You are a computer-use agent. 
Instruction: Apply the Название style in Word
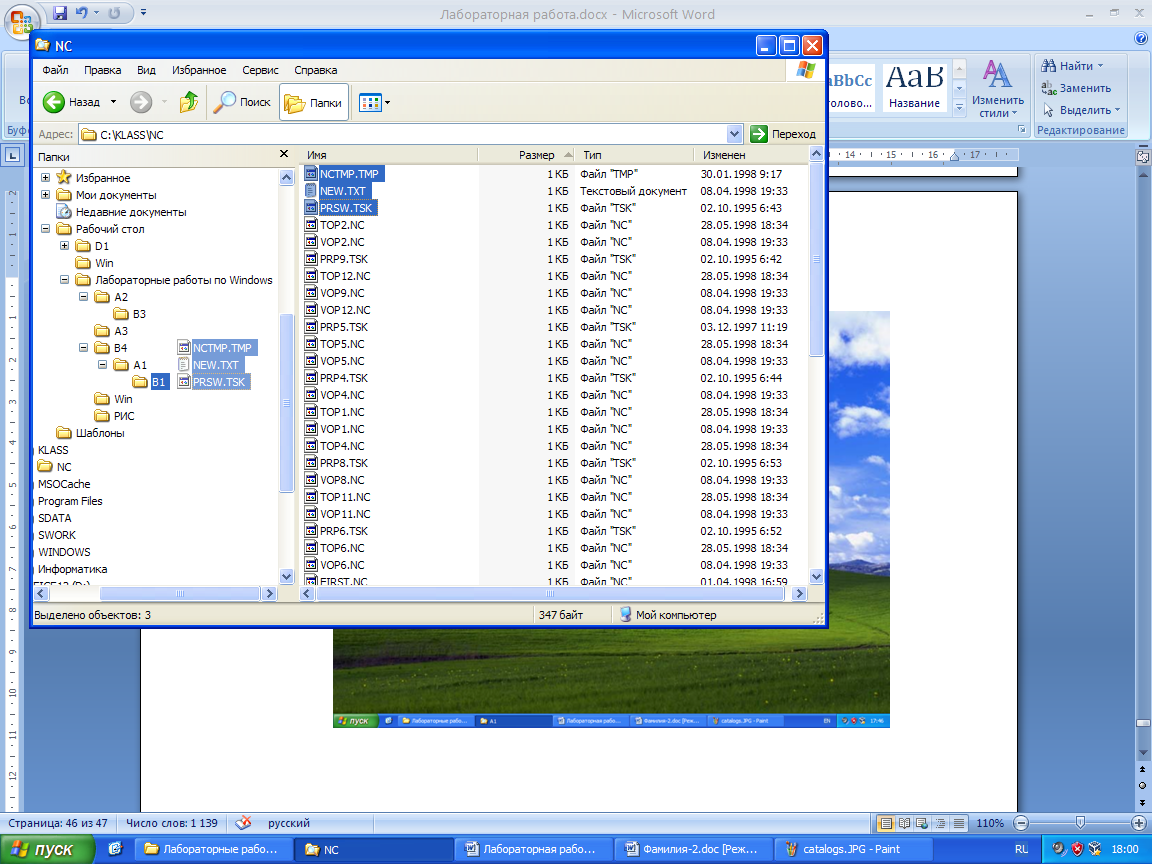(914, 86)
